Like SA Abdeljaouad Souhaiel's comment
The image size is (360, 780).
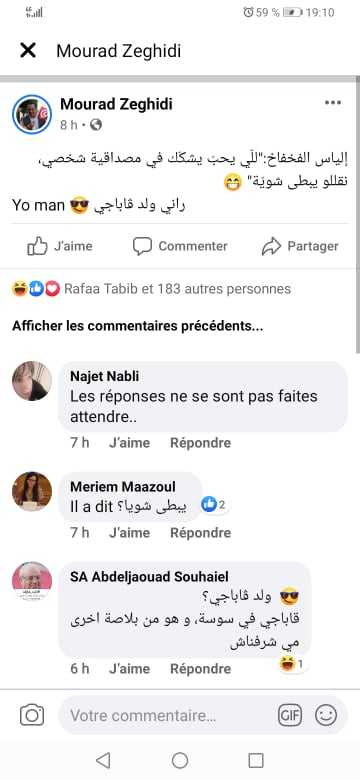[129, 669]
